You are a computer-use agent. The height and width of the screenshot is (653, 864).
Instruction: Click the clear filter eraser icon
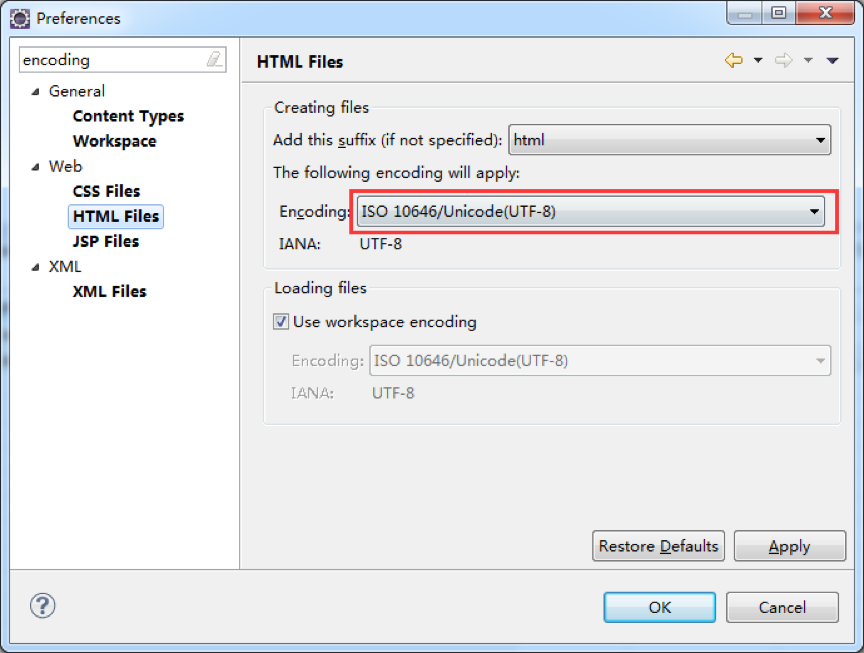pos(214,60)
